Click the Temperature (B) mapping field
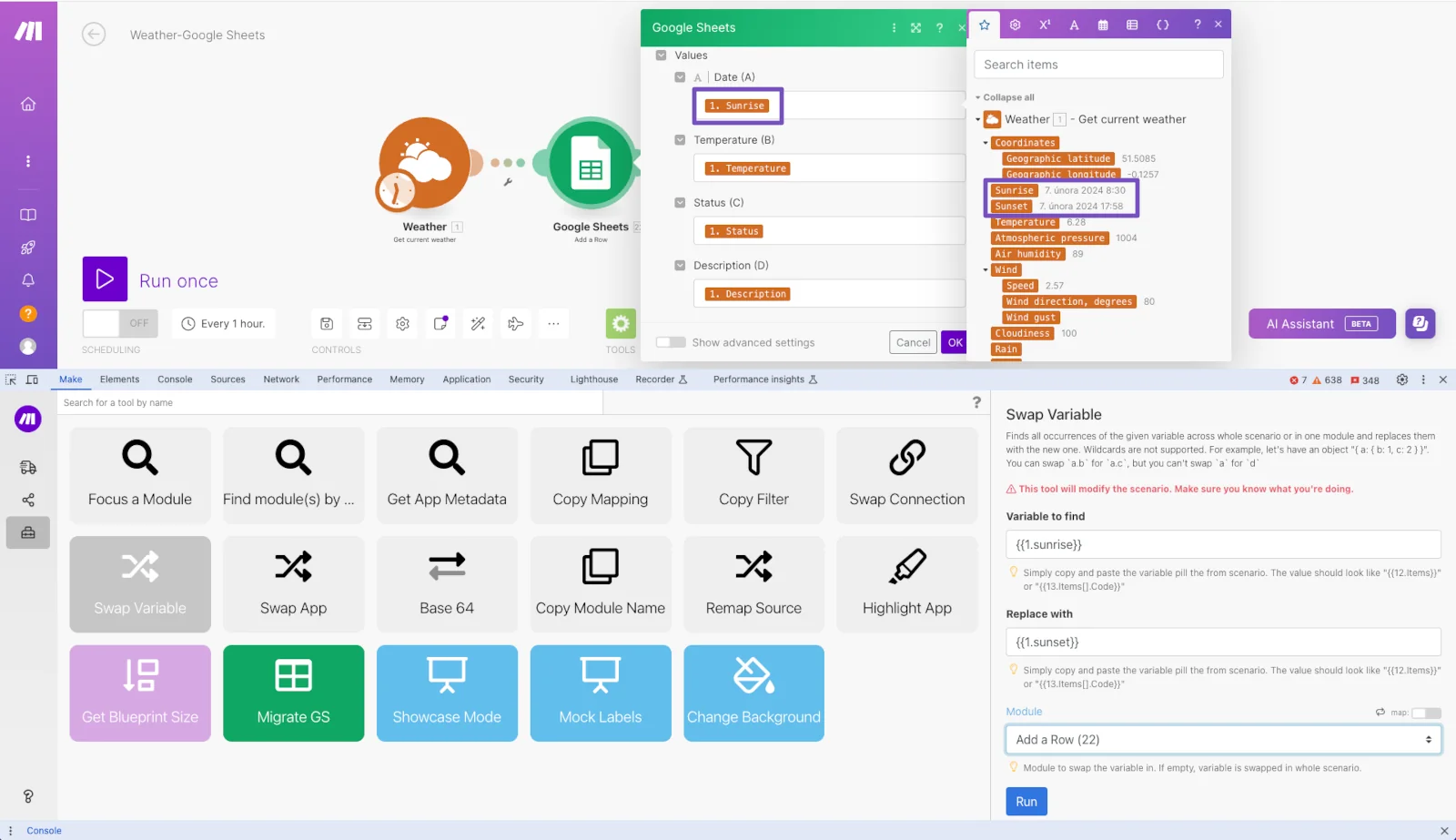This screenshot has width=1456, height=840. [x=829, y=168]
